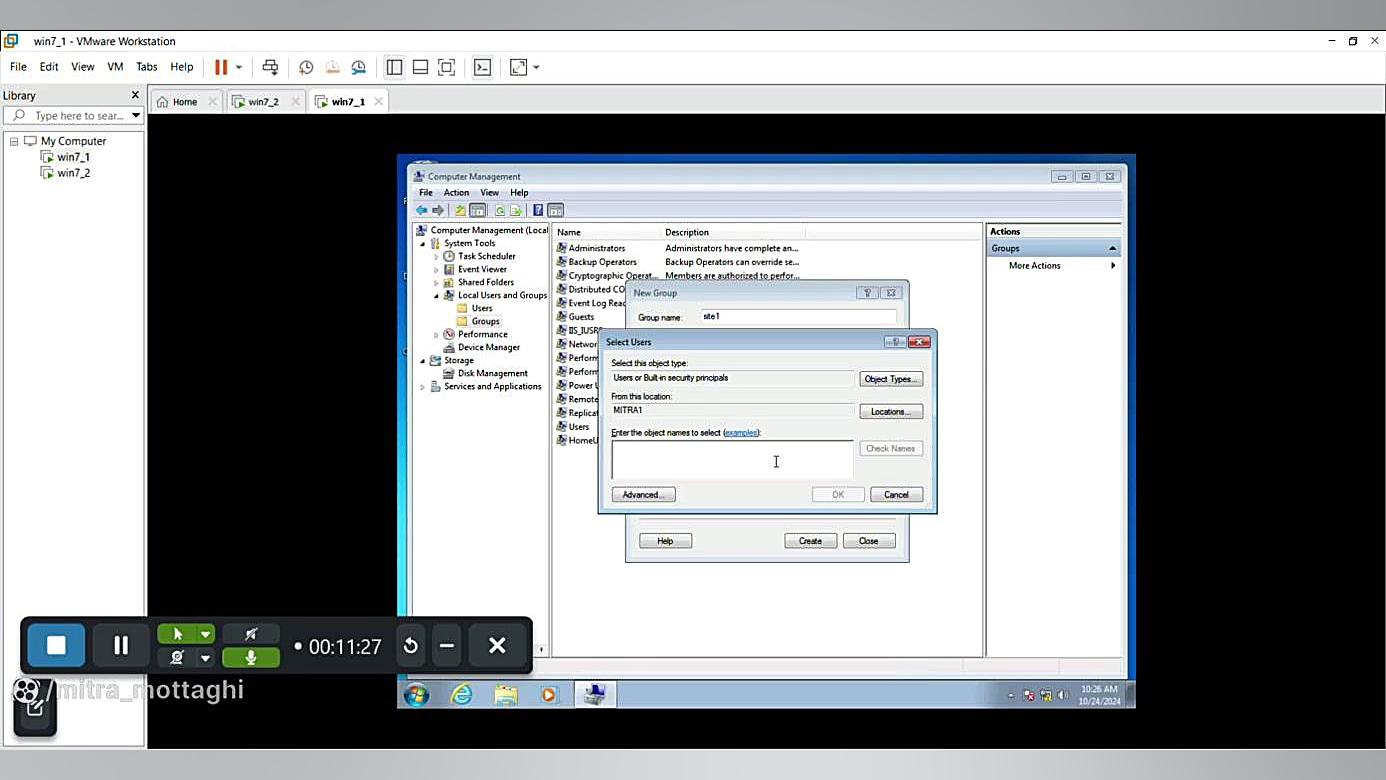Image resolution: width=1386 pixels, height=780 pixels.
Task: Toggle microphone recording on recorder bar
Action: pyautogui.click(x=251, y=657)
